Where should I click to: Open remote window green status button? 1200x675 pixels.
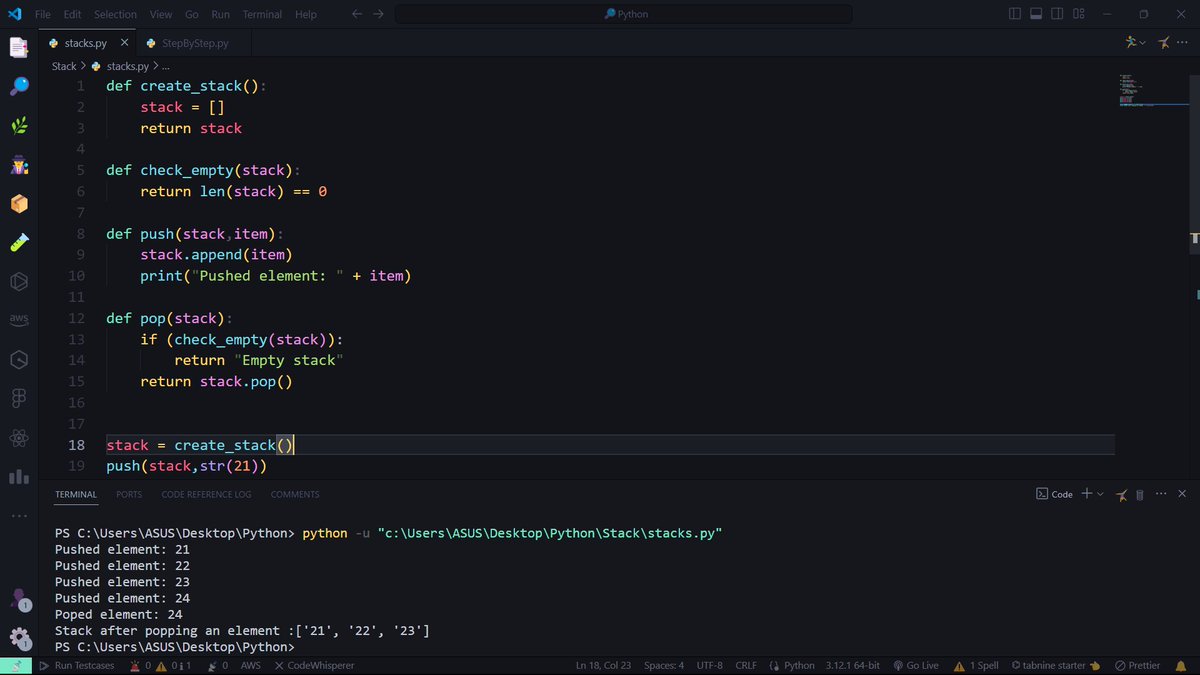click(17, 665)
